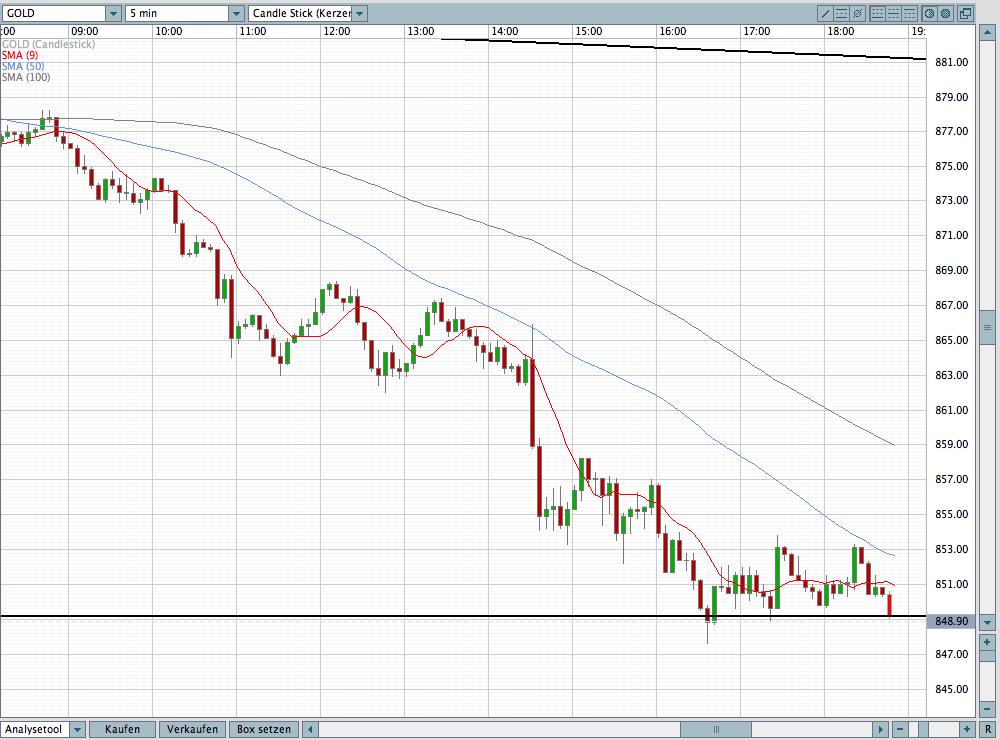Open the GOLD instrument dropdown arrow
The width and height of the screenshot is (1000, 740).
coord(113,13)
